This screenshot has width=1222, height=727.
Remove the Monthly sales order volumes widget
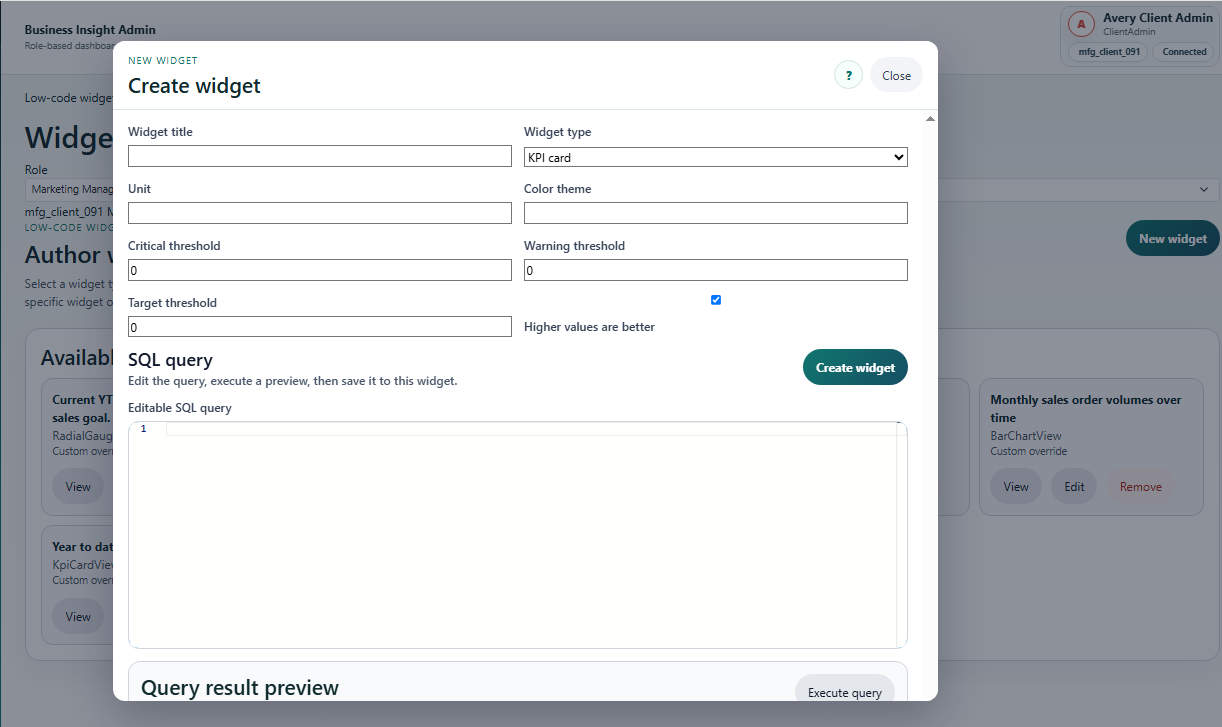pos(1141,487)
